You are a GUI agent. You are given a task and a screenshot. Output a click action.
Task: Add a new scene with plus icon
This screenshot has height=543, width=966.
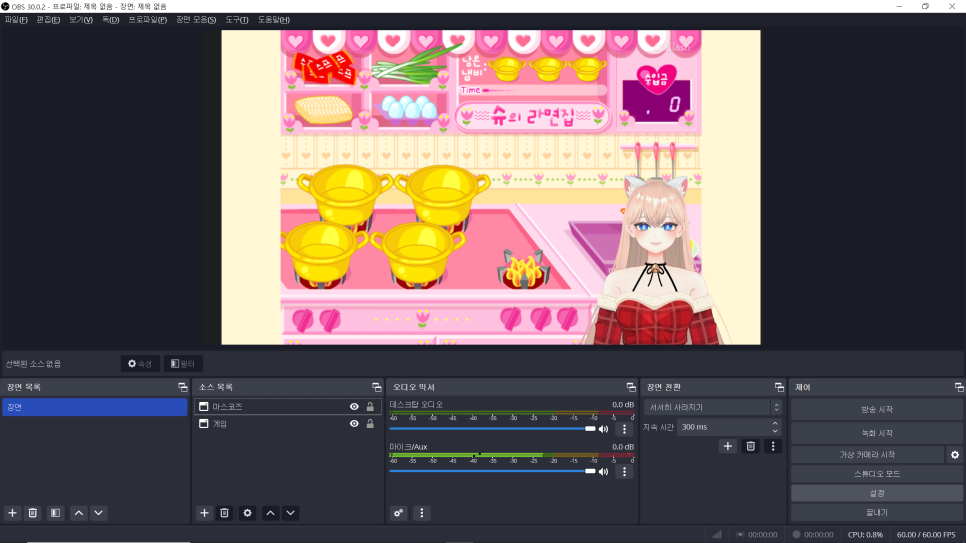12,513
